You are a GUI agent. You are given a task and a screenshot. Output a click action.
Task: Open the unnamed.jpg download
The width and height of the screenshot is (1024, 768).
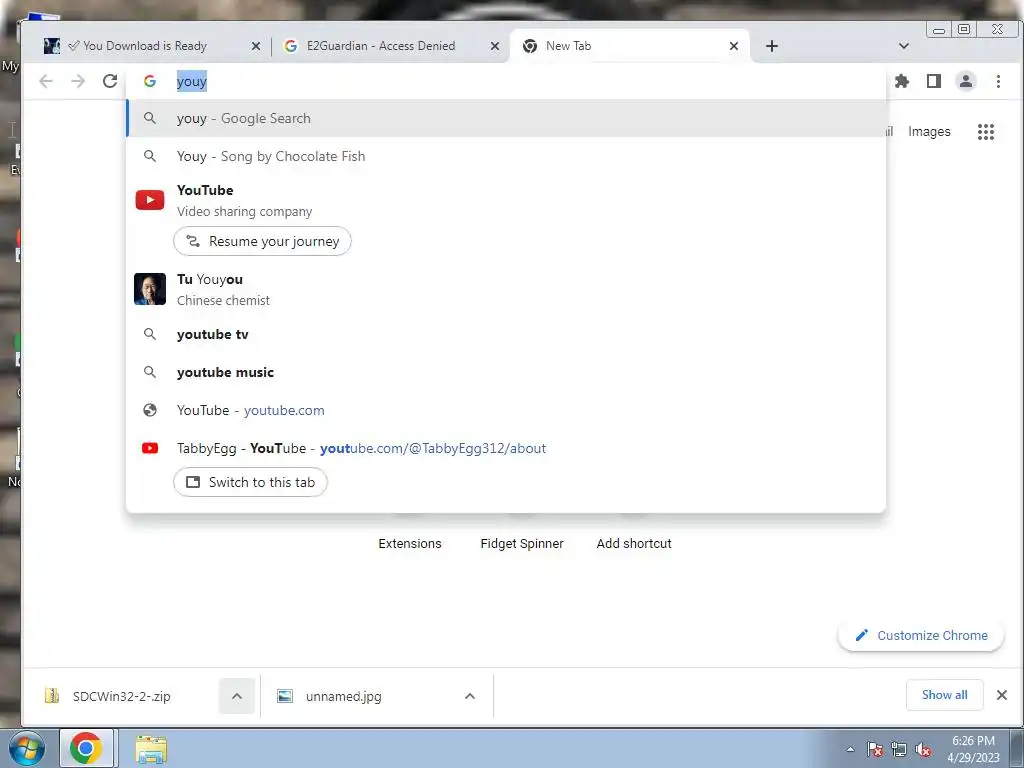pyautogui.click(x=344, y=696)
